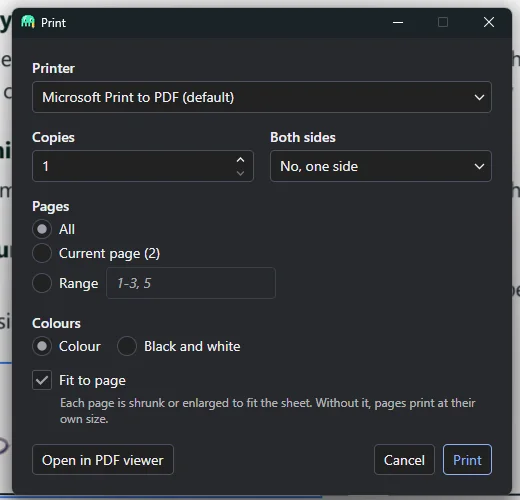Click the Copies number field
The image size is (520, 500).
(143, 166)
